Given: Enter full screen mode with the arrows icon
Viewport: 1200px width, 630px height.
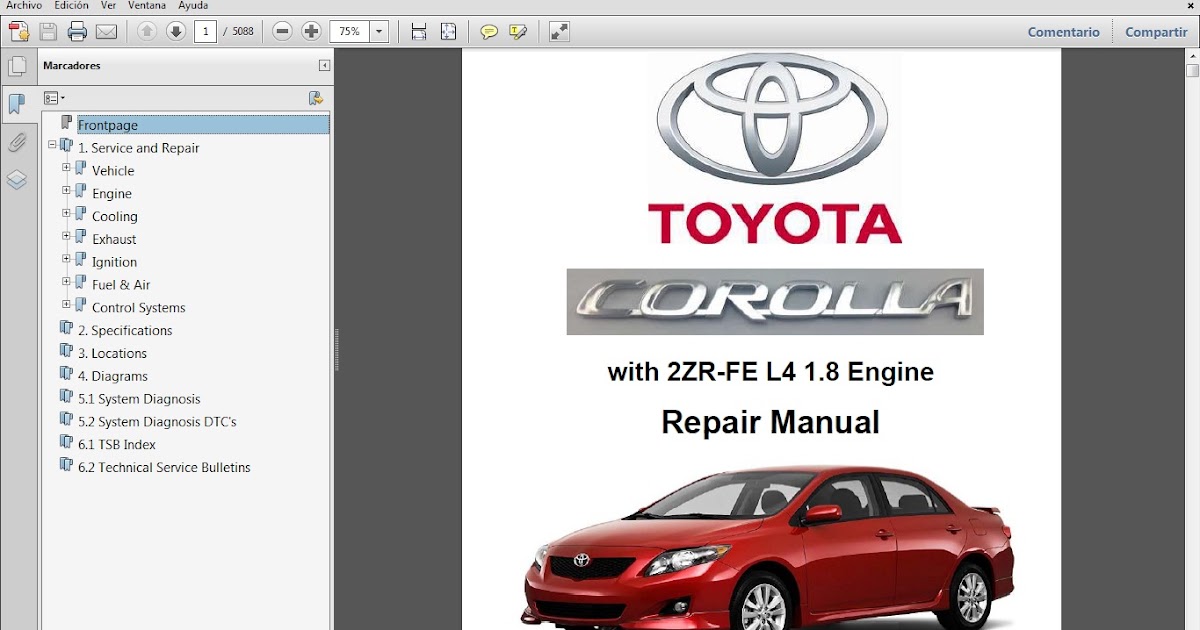Looking at the screenshot, I should coord(558,31).
